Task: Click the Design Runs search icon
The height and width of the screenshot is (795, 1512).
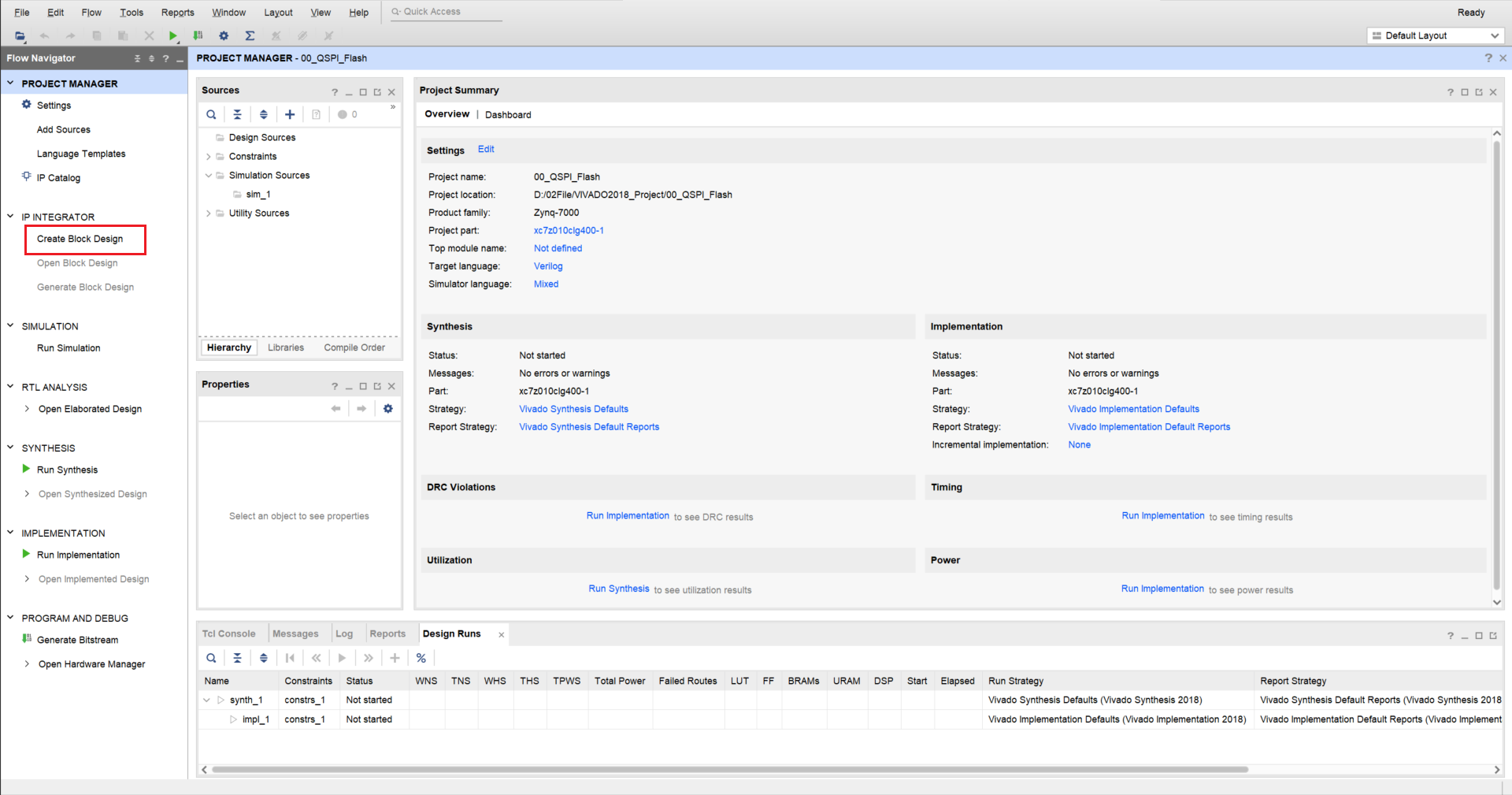Action: [211, 658]
